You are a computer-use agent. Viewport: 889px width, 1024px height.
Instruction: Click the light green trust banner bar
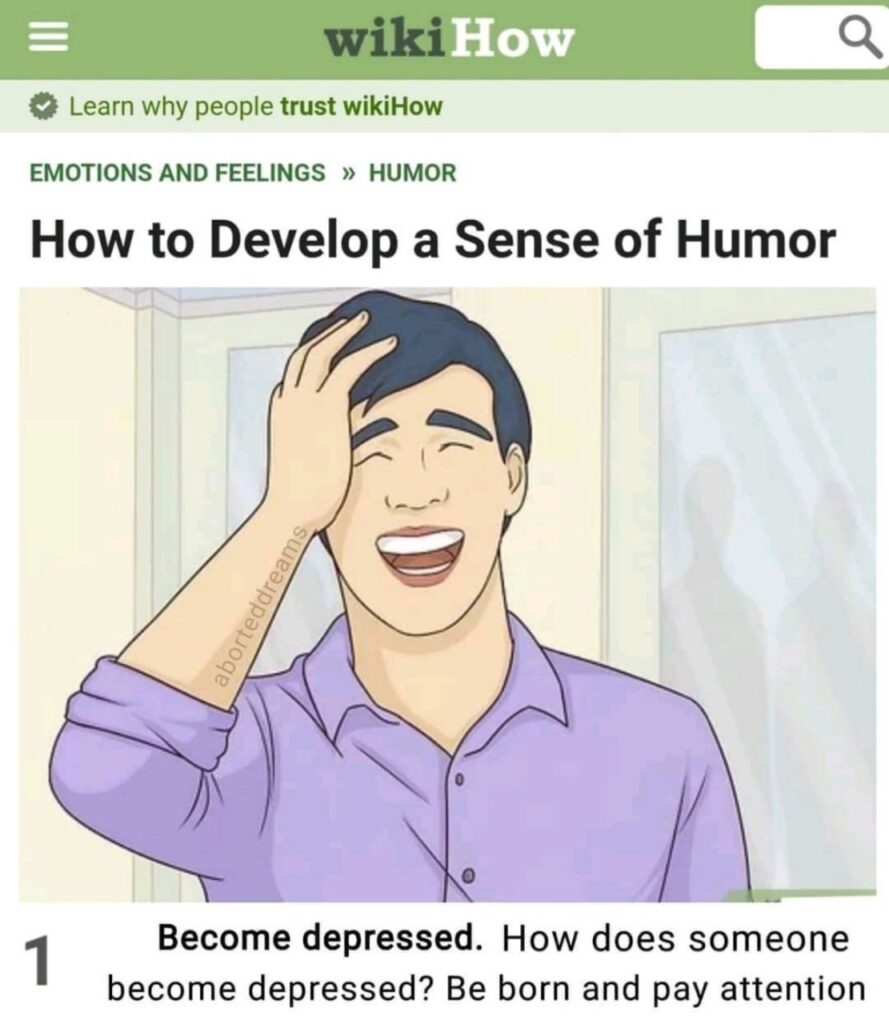click(444, 106)
